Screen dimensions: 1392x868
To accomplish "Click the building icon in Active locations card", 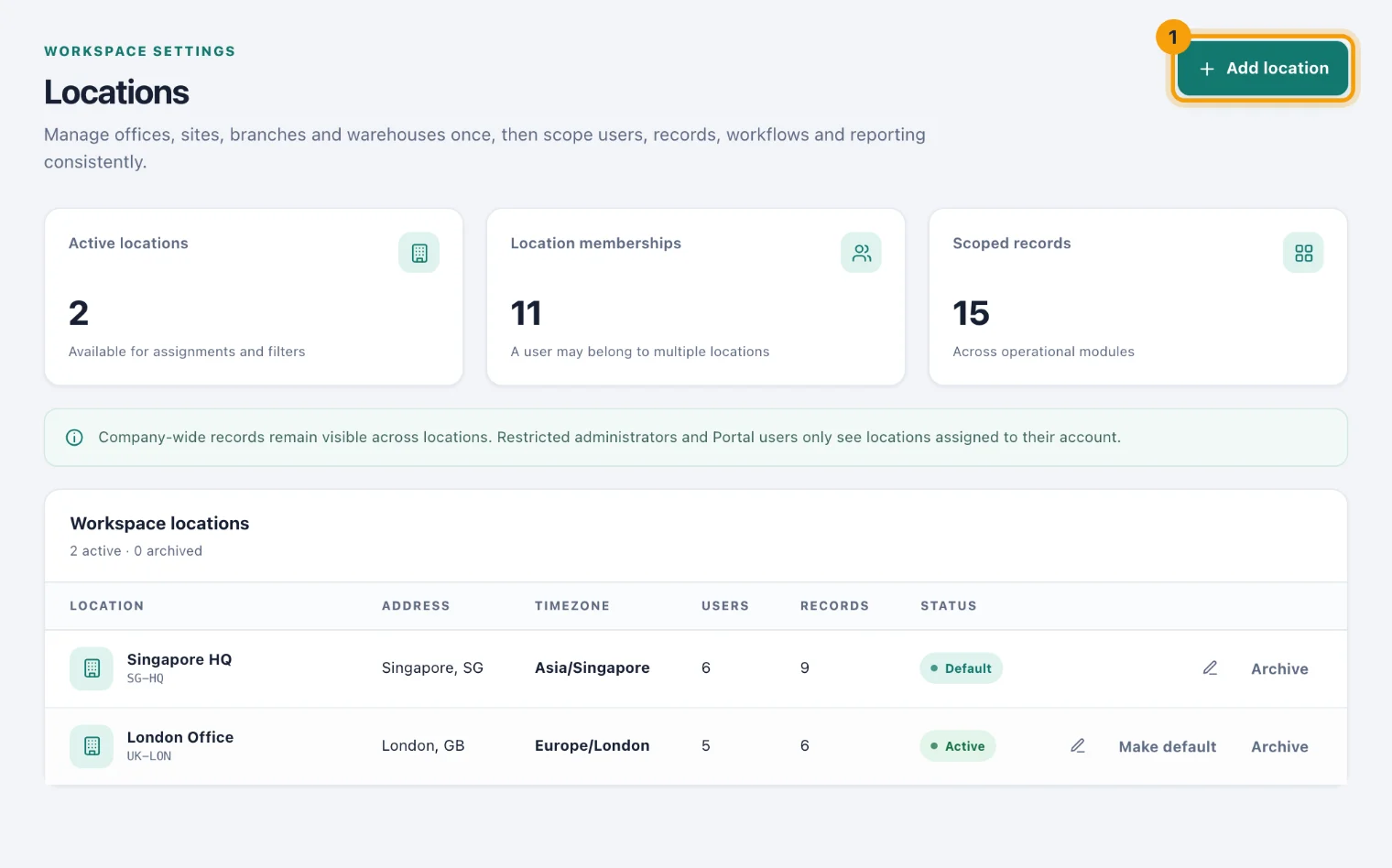I will pyautogui.click(x=419, y=253).
